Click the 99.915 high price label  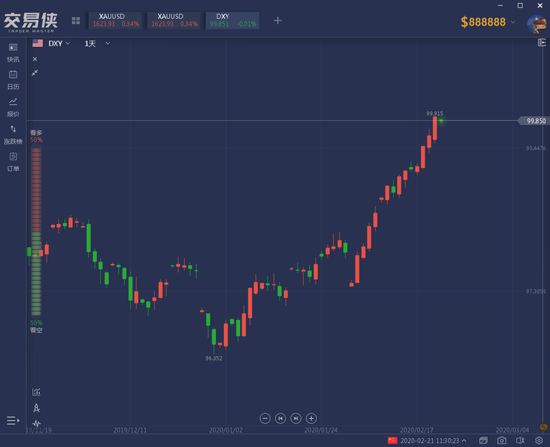click(435, 113)
